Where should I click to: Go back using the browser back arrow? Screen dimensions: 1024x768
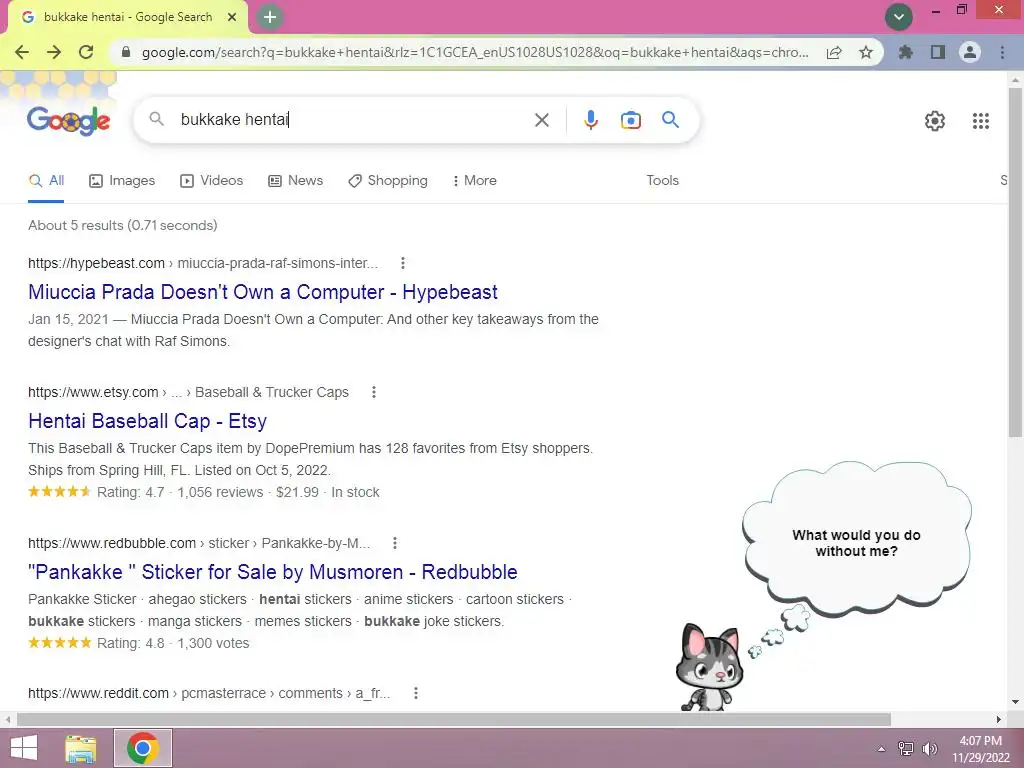[22, 52]
